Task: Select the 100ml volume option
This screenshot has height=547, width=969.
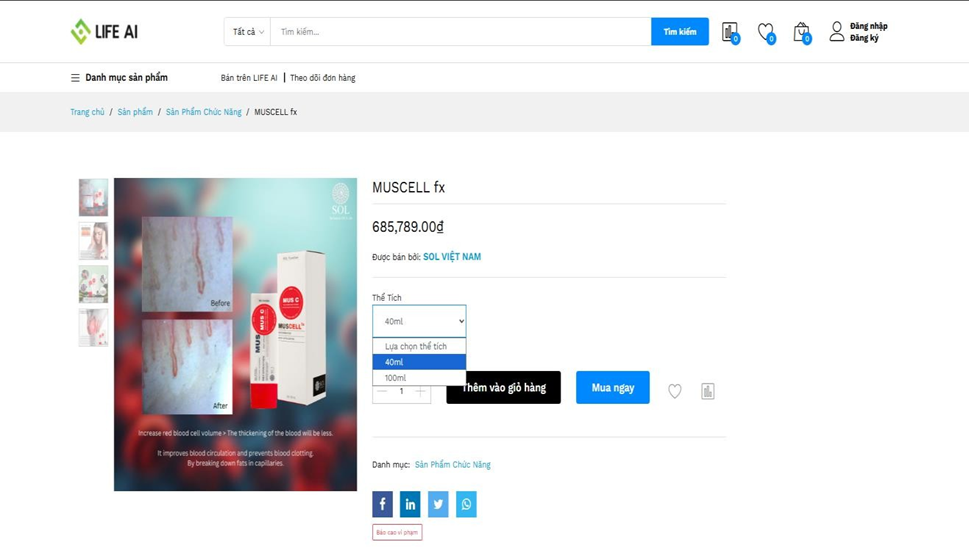Action: pyautogui.click(x=419, y=378)
